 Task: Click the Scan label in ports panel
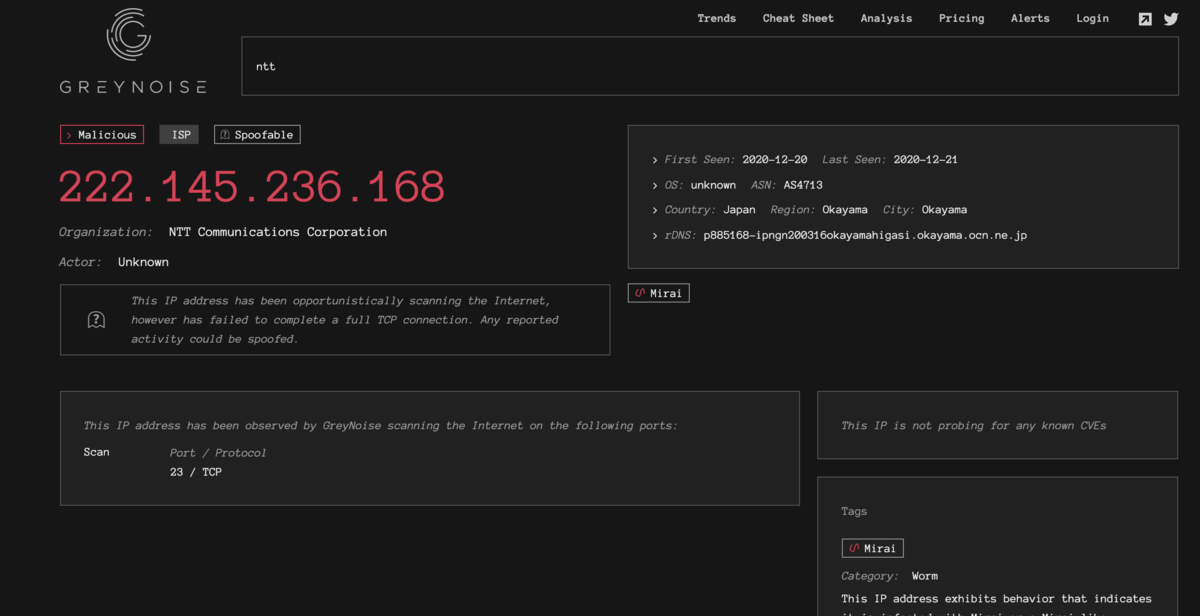pyautogui.click(x=97, y=452)
